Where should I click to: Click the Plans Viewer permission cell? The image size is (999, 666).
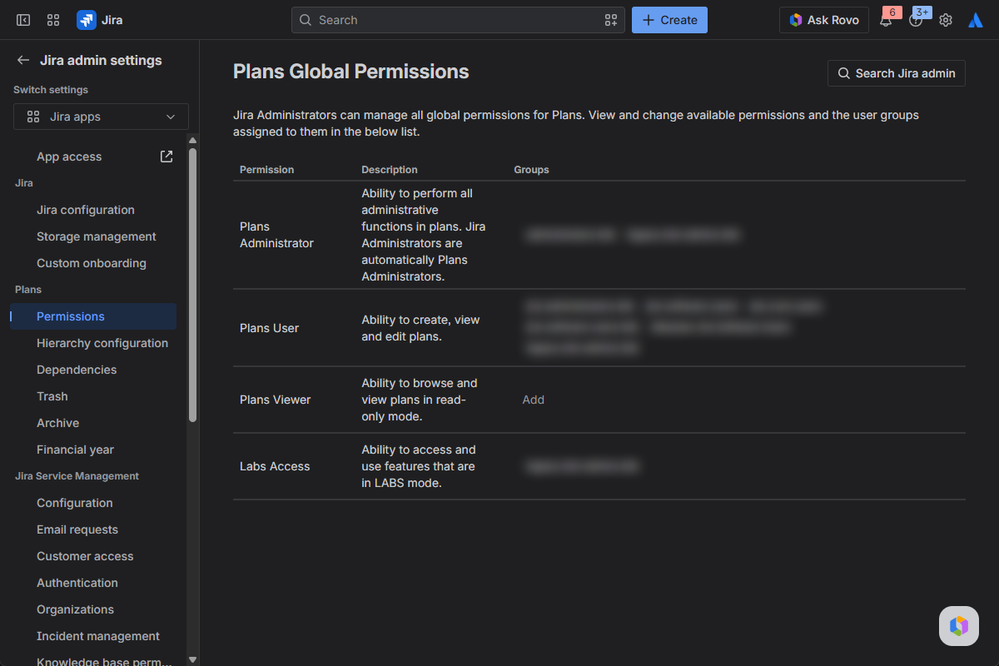coord(275,400)
